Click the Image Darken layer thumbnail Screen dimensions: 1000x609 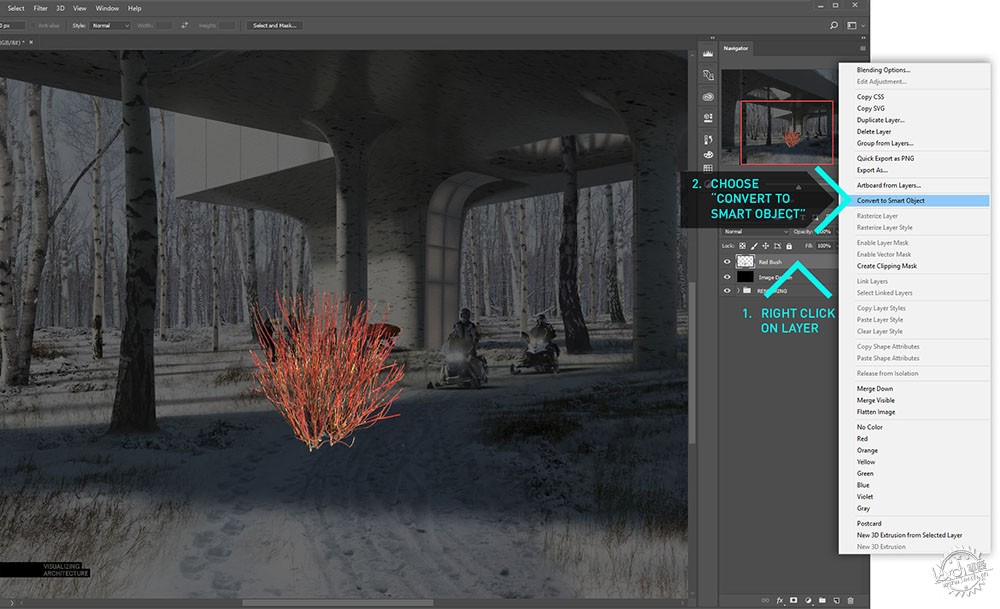(745, 277)
